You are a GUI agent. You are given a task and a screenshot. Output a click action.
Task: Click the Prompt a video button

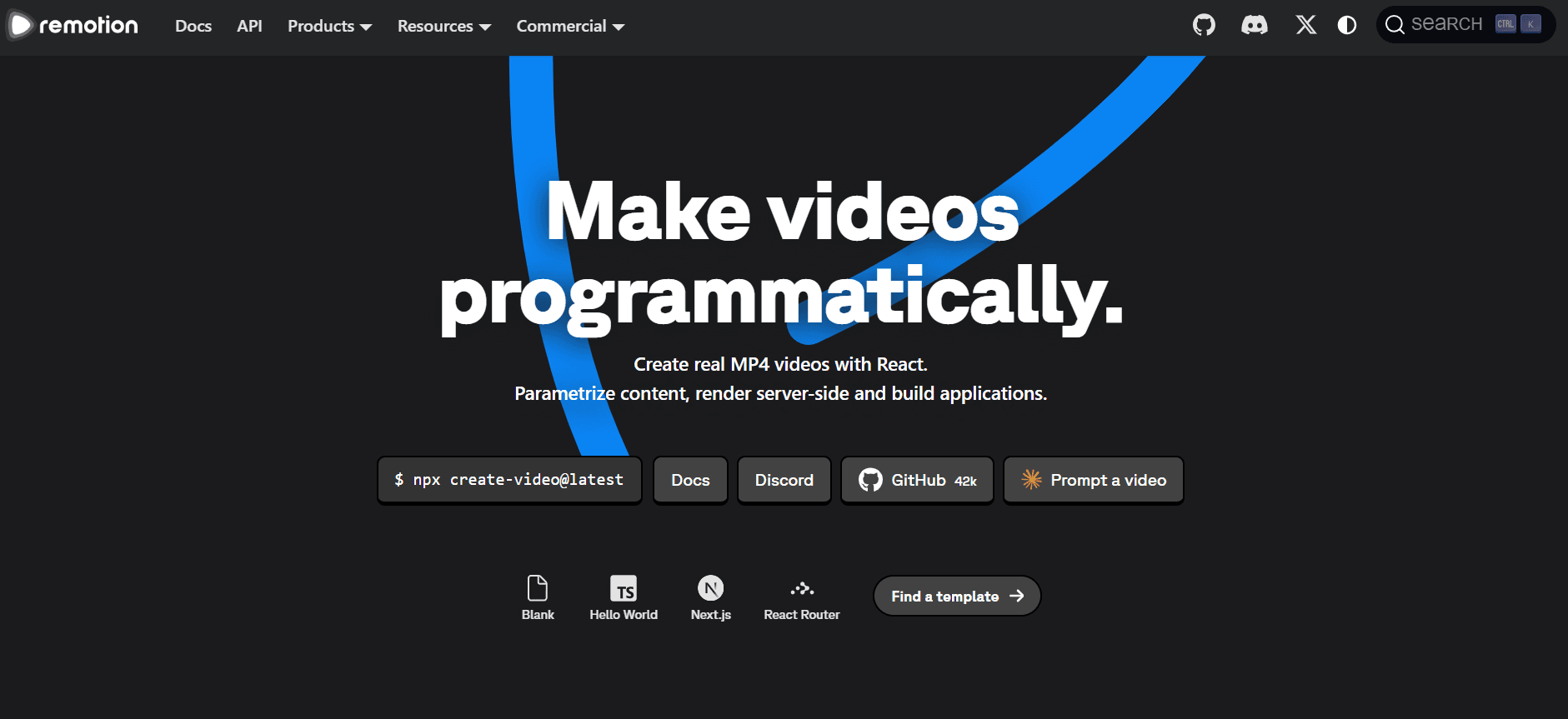pos(1093,480)
